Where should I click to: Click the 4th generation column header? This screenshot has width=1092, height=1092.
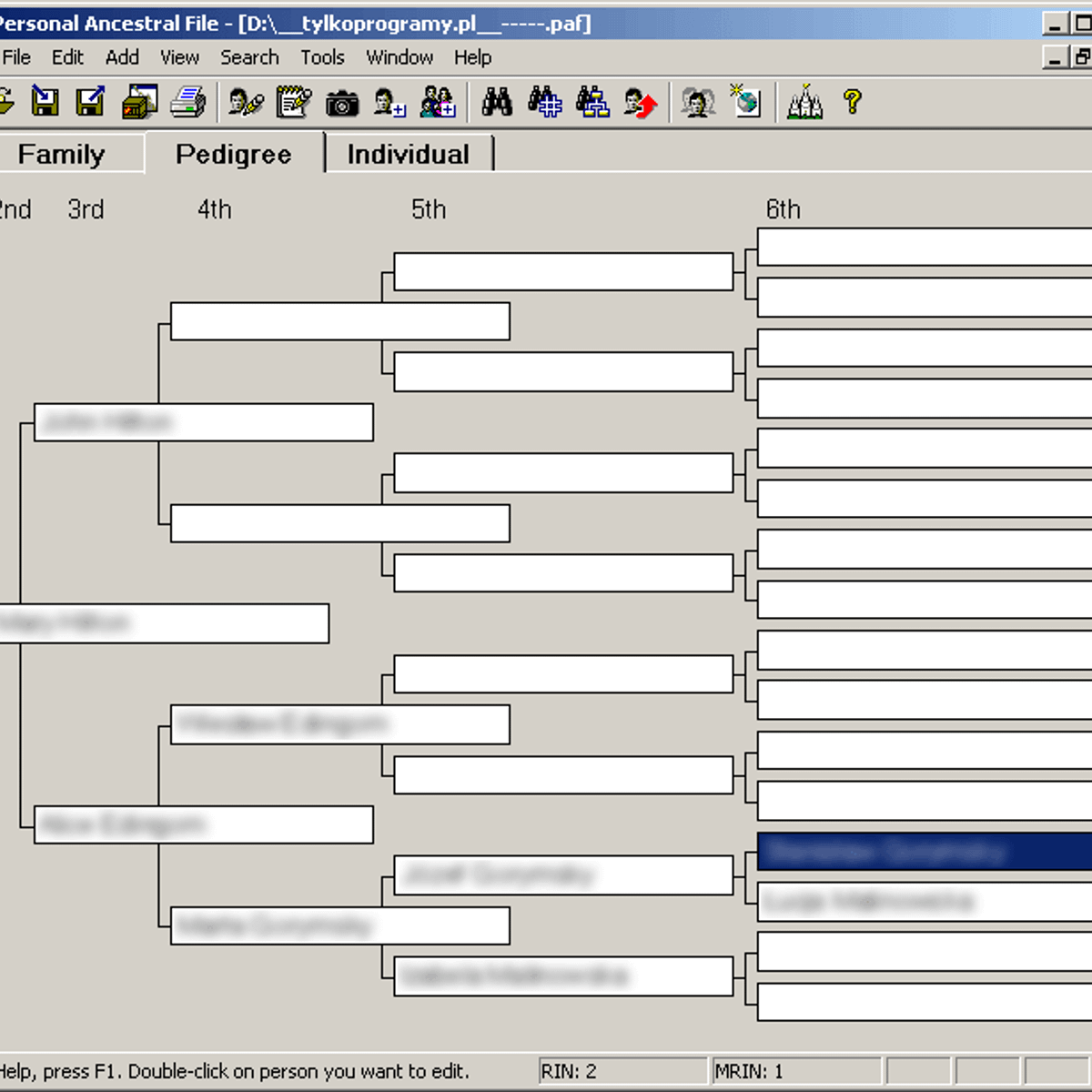click(213, 209)
